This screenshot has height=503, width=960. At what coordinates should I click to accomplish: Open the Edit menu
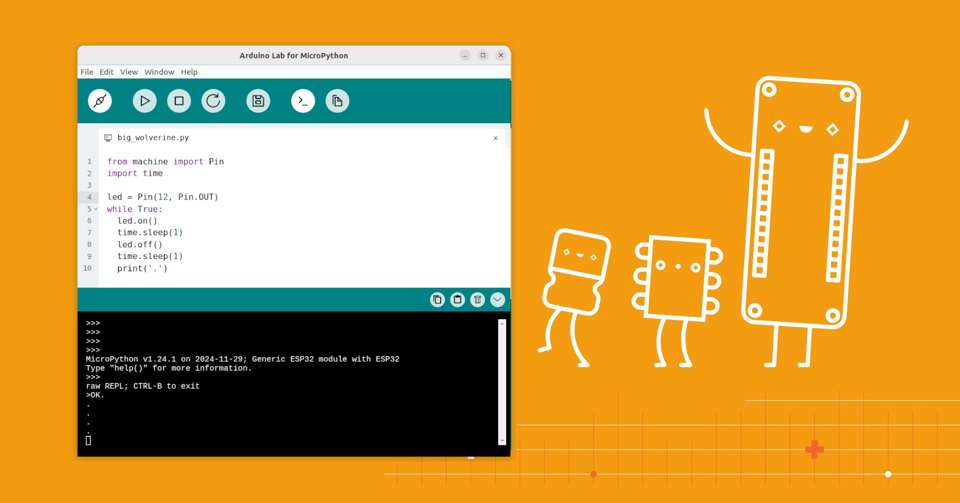[107, 72]
